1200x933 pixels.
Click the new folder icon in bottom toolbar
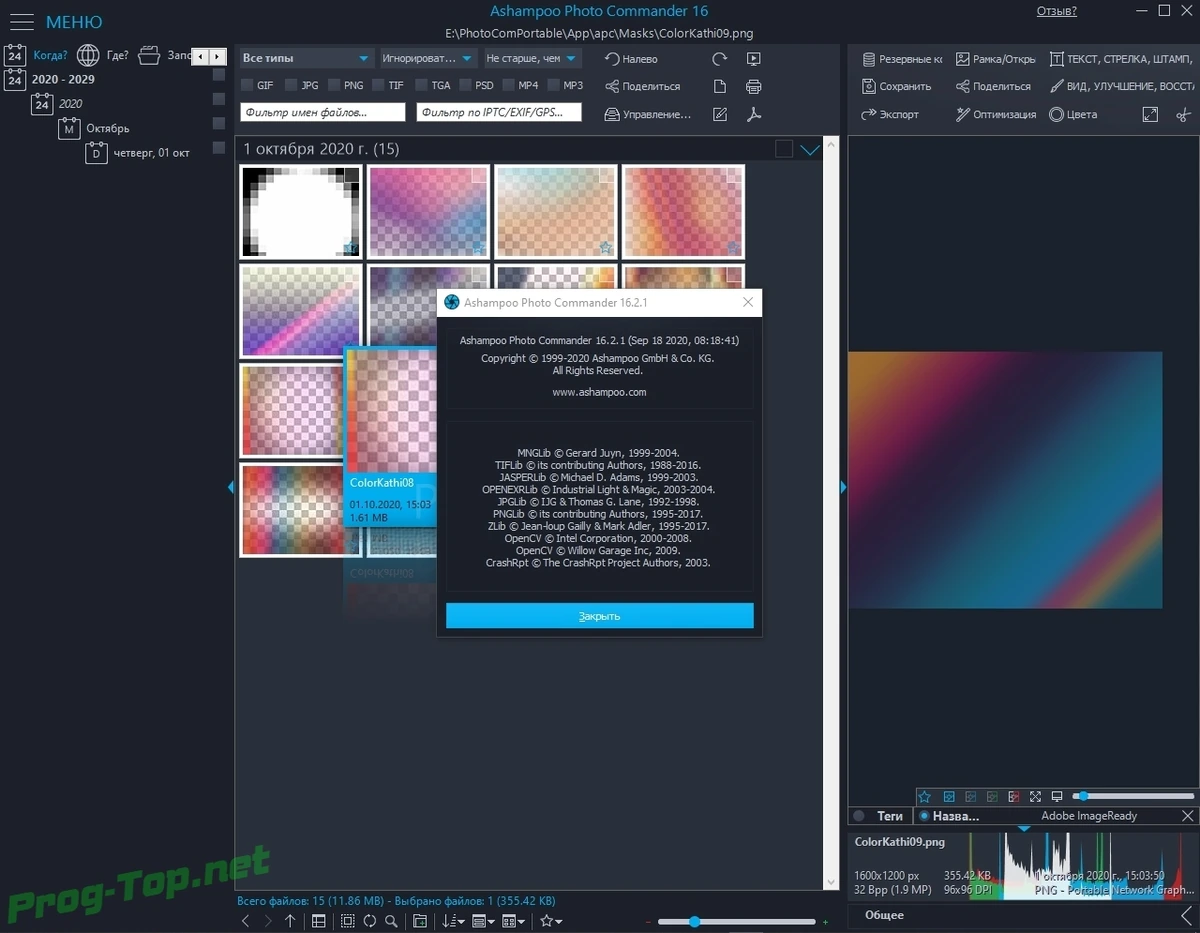[x=420, y=921]
